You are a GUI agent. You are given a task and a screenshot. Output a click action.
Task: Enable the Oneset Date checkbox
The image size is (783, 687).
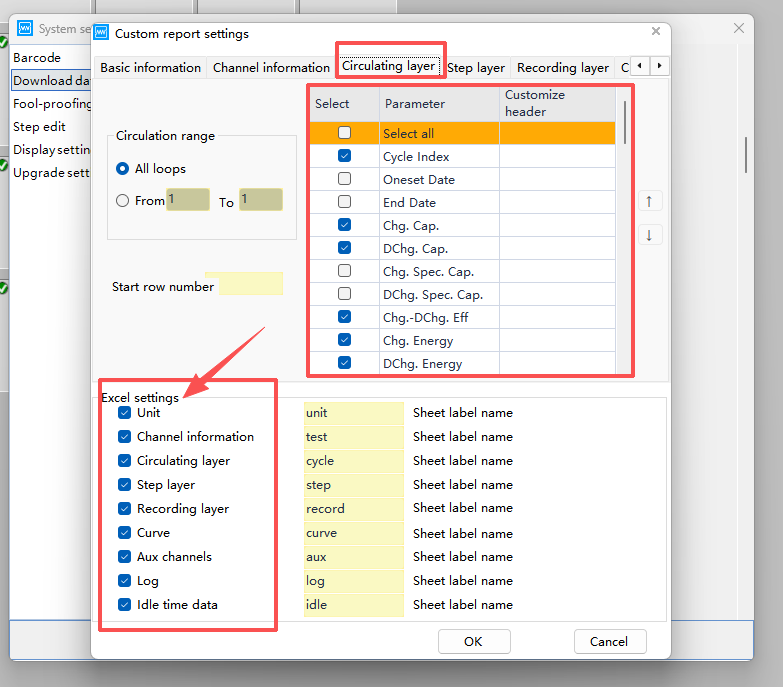tap(344, 179)
